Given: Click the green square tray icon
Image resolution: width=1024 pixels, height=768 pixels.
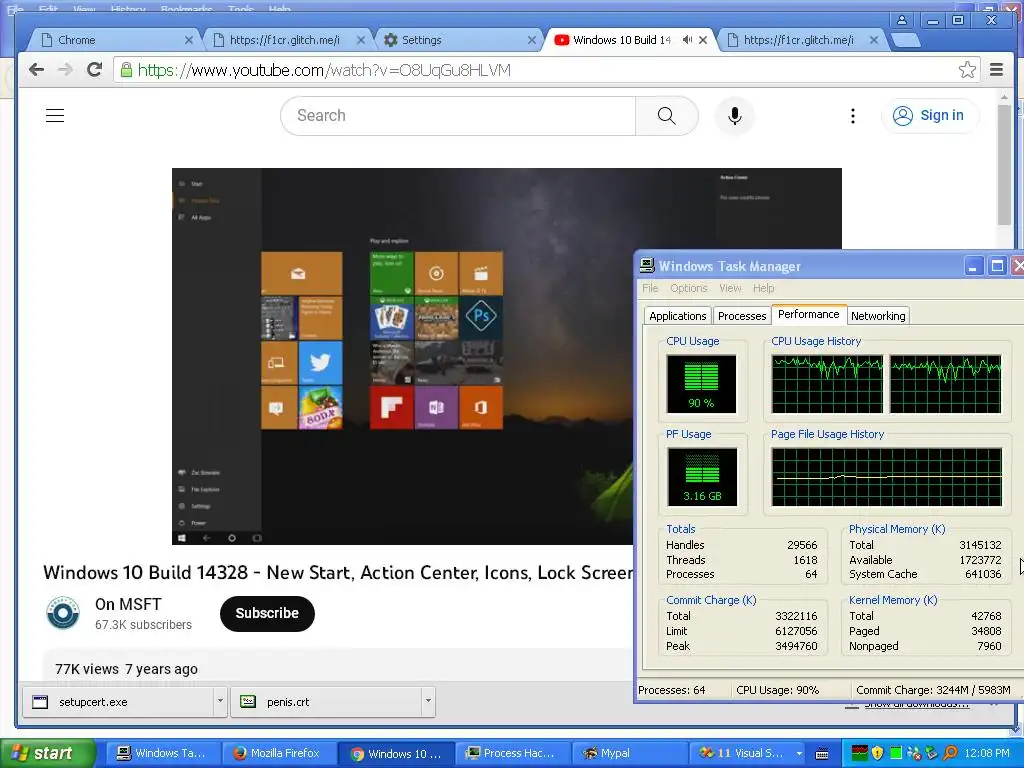Looking at the screenshot, I should [896, 753].
